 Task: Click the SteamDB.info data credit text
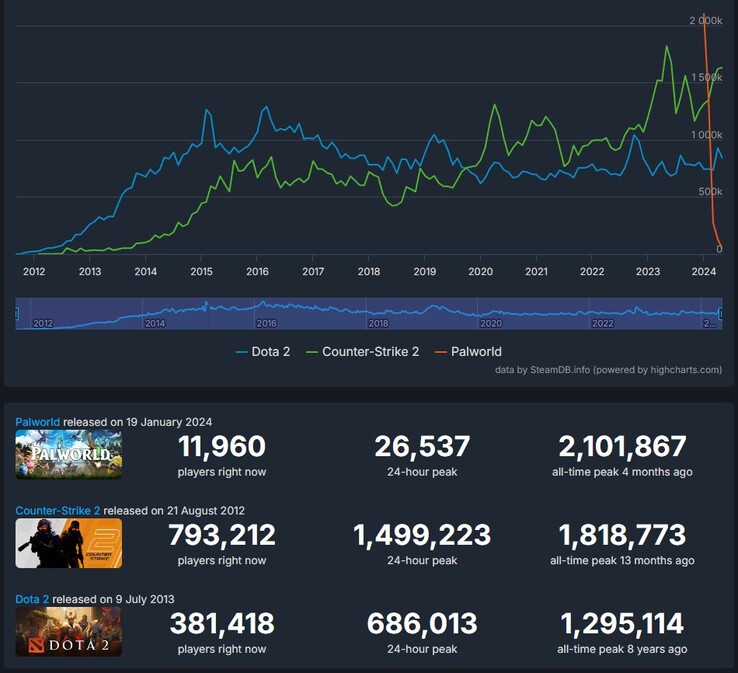(x=608, y=370)
